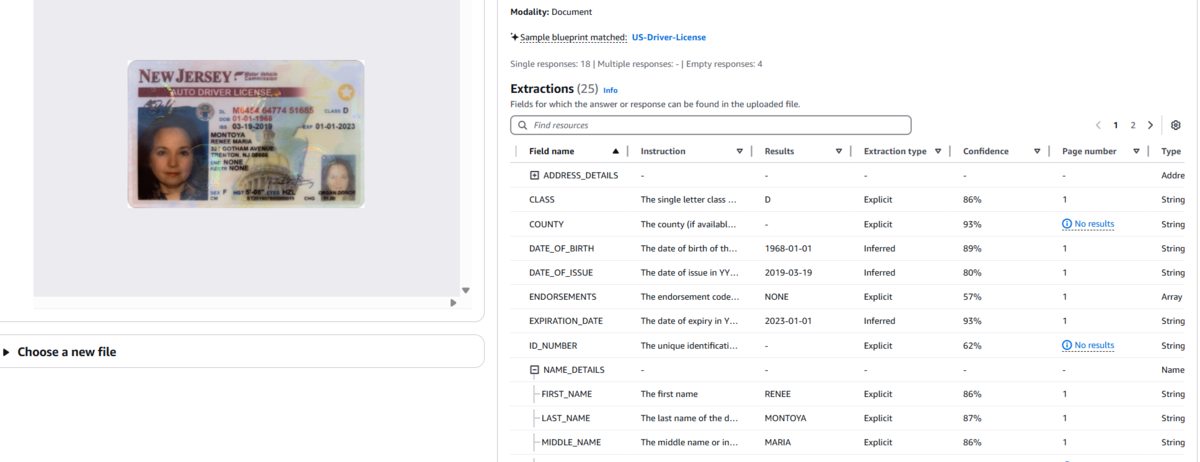Click result value MONTOYA
Screen dimensions: 1200x462
coord(785,418)
